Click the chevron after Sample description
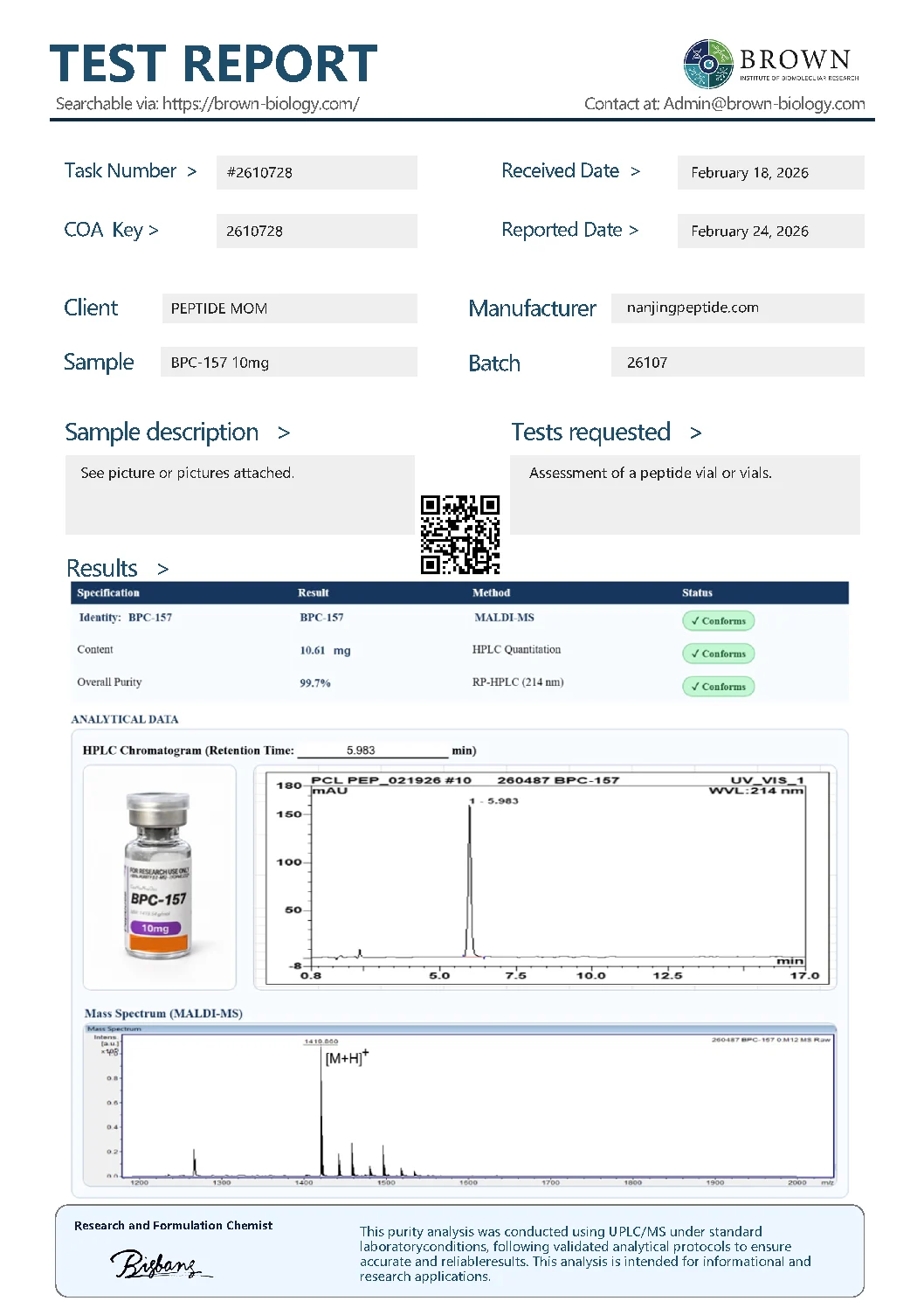This screenshot has width=924, height=1308. coord(284,433)
